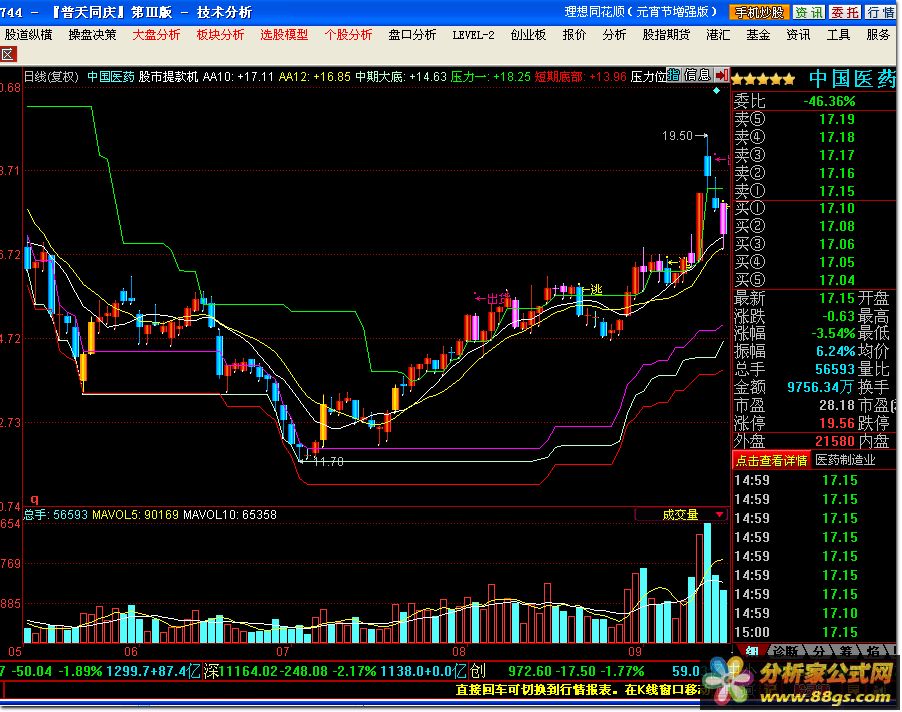
Task: Click the MAVOL5: 90169 volume label
Action: pyautogui.click(x=135, y=515)
